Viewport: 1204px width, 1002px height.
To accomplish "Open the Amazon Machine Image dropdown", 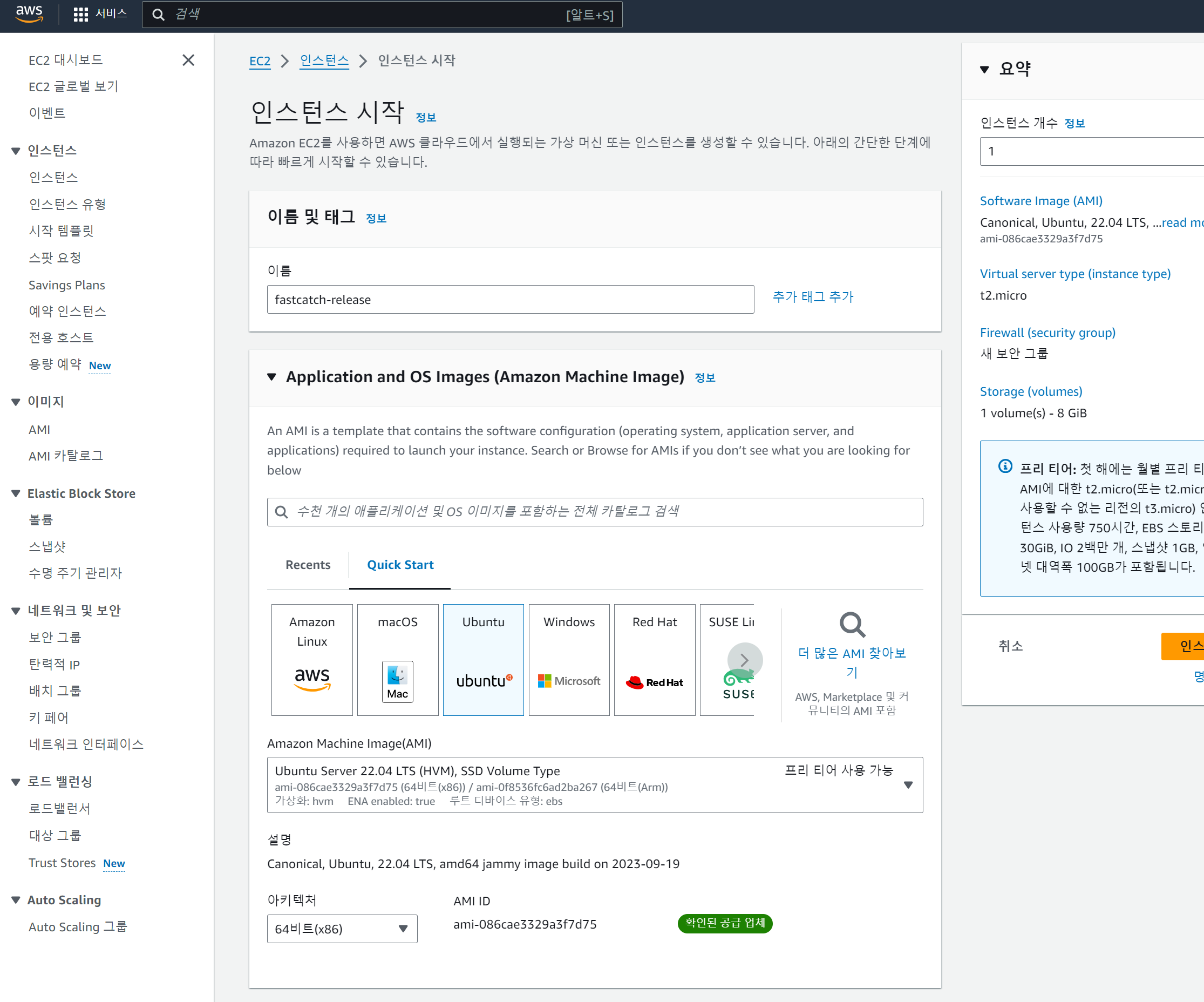I will [908, 784].
